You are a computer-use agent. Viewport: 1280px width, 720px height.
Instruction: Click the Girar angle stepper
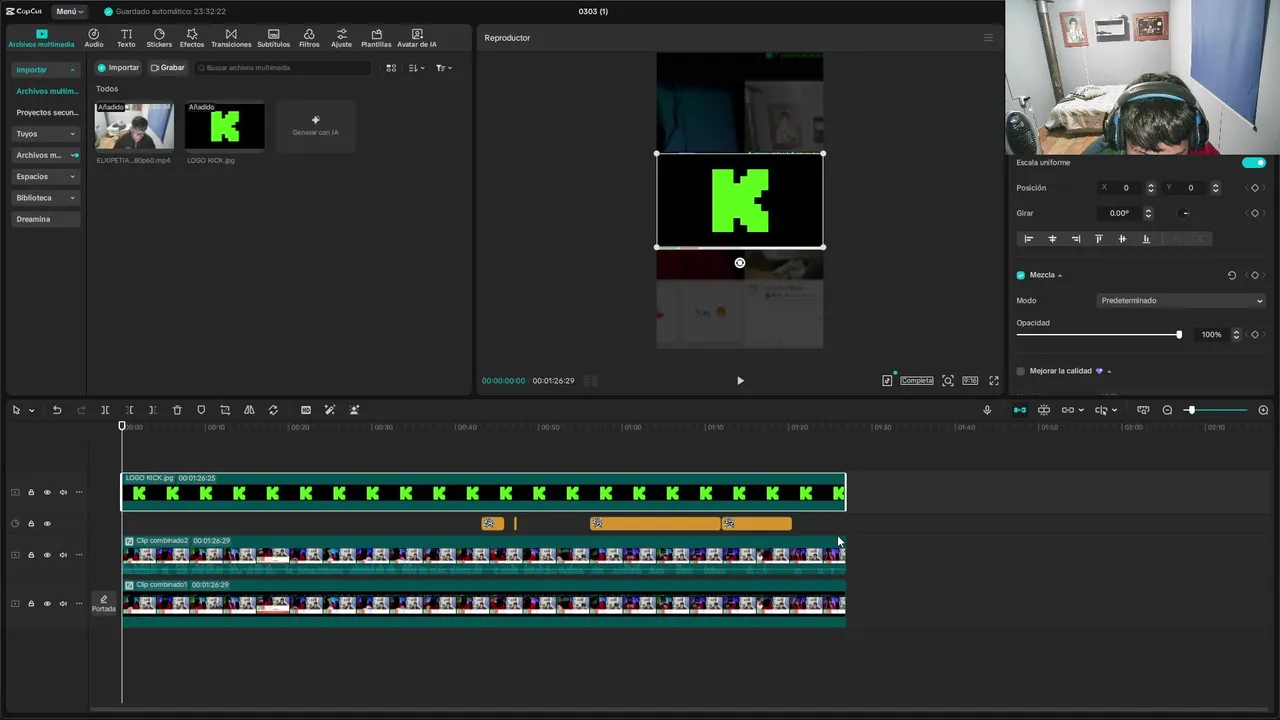tap(1148, 213)
